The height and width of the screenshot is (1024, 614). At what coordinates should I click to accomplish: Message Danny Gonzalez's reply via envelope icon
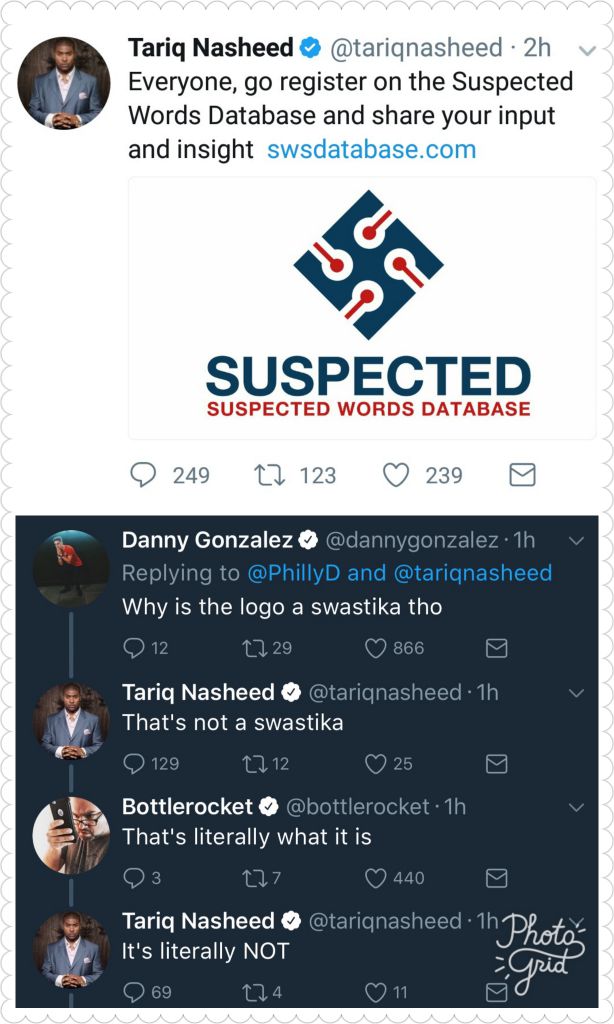(x=496, y=649)
